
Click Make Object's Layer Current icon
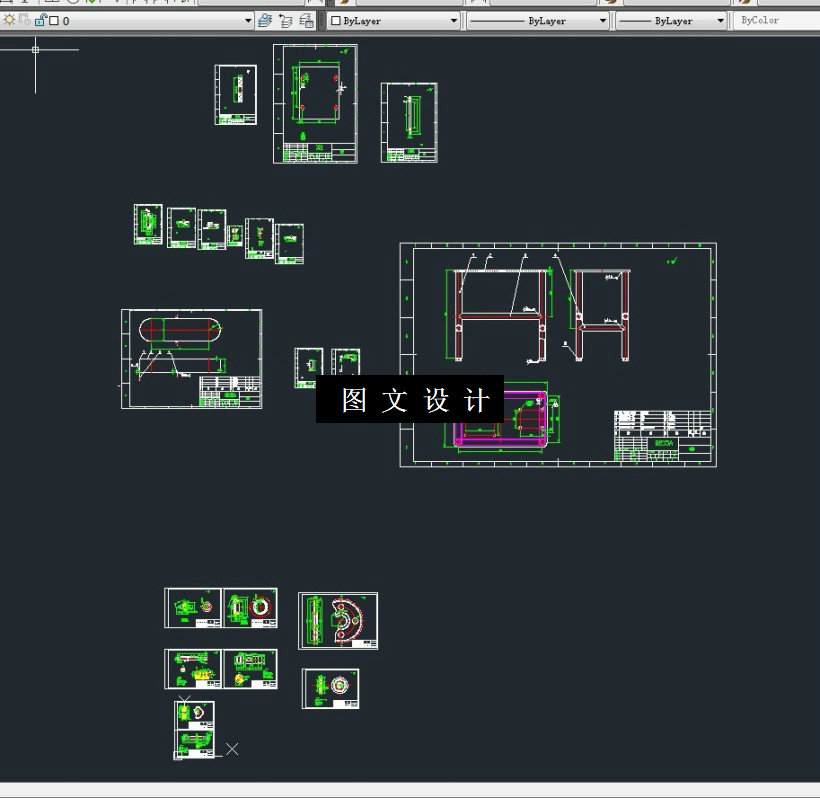pos(265,21)
